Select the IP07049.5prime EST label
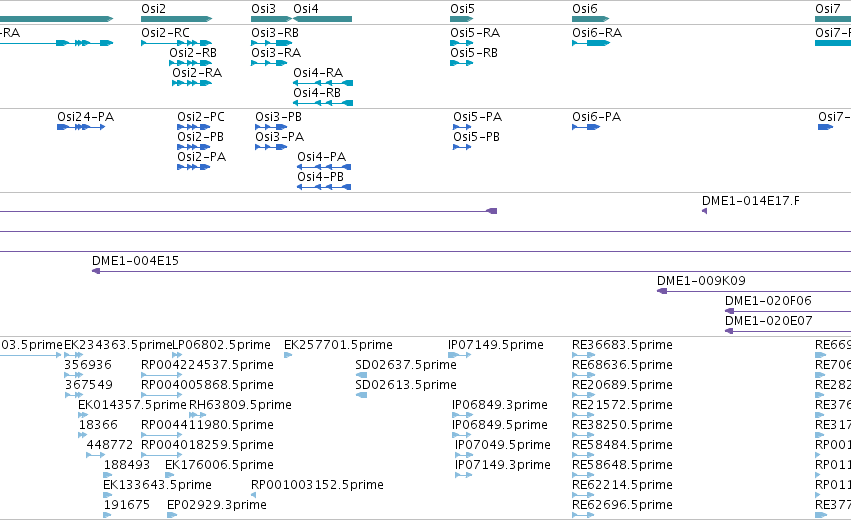This screenshot has height=520, width=851. pyautogui.click(x=503, y=445)
